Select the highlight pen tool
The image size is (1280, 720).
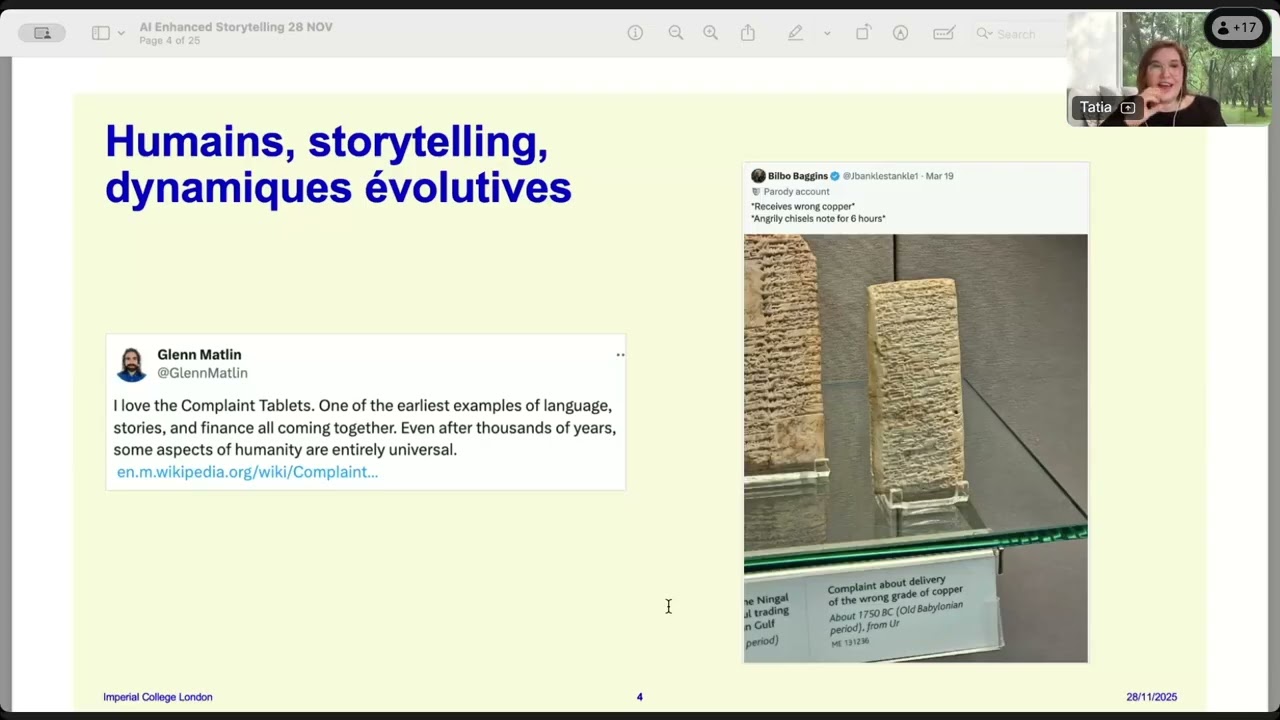(x=796, y=33)
